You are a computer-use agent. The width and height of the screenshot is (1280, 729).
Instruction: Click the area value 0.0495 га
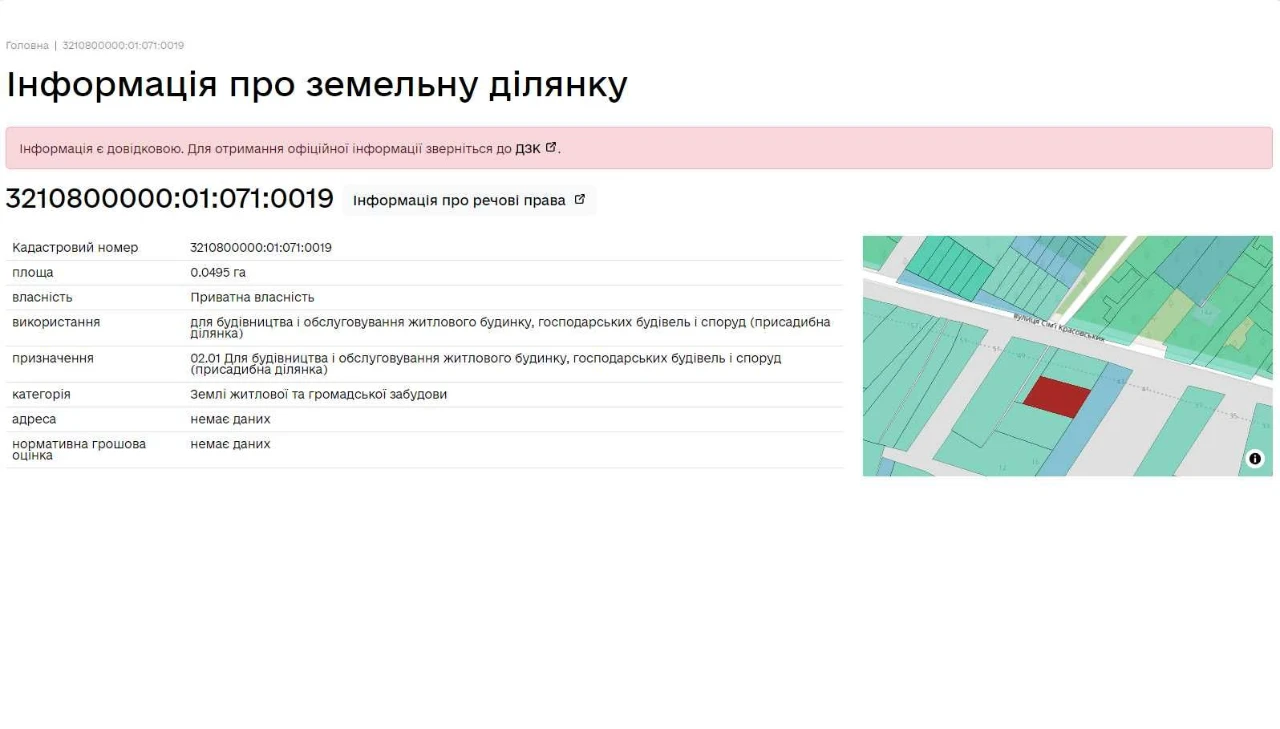pyautogui.click(x=218, y=273)
